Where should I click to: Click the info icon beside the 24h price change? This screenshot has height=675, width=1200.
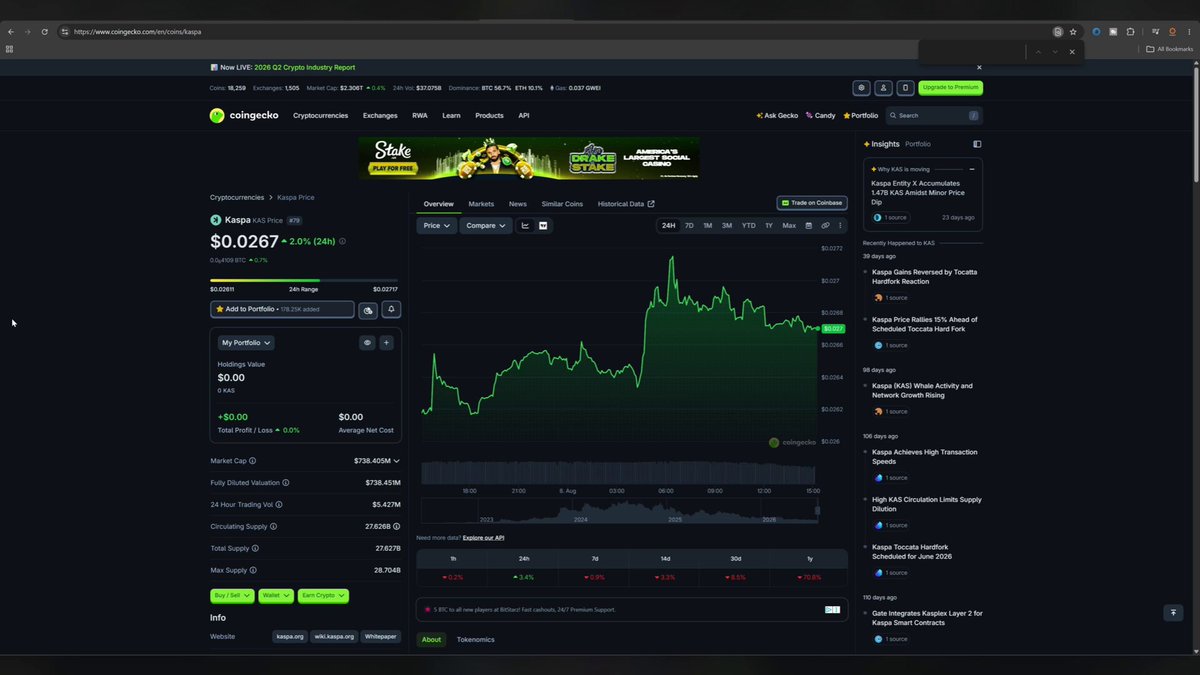[342, 241]
